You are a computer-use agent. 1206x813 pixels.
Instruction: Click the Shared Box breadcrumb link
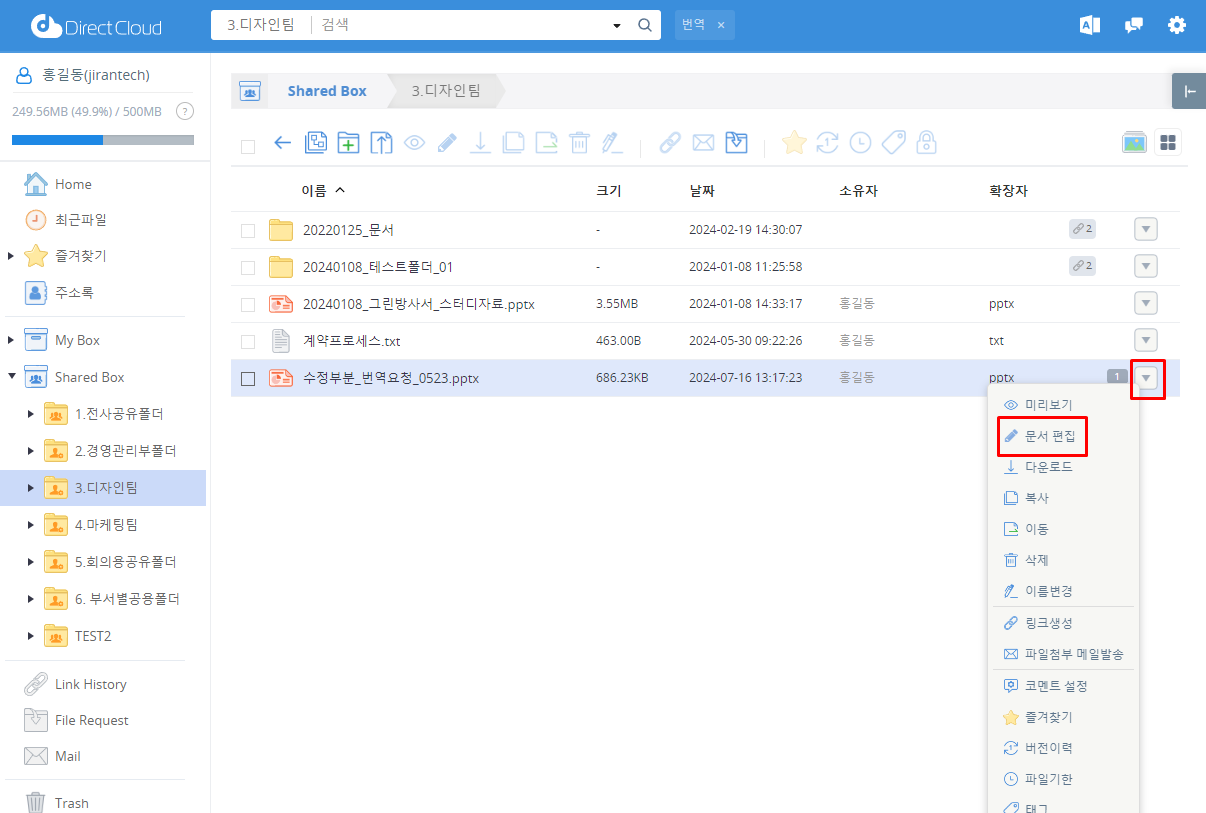coord(327,91)
